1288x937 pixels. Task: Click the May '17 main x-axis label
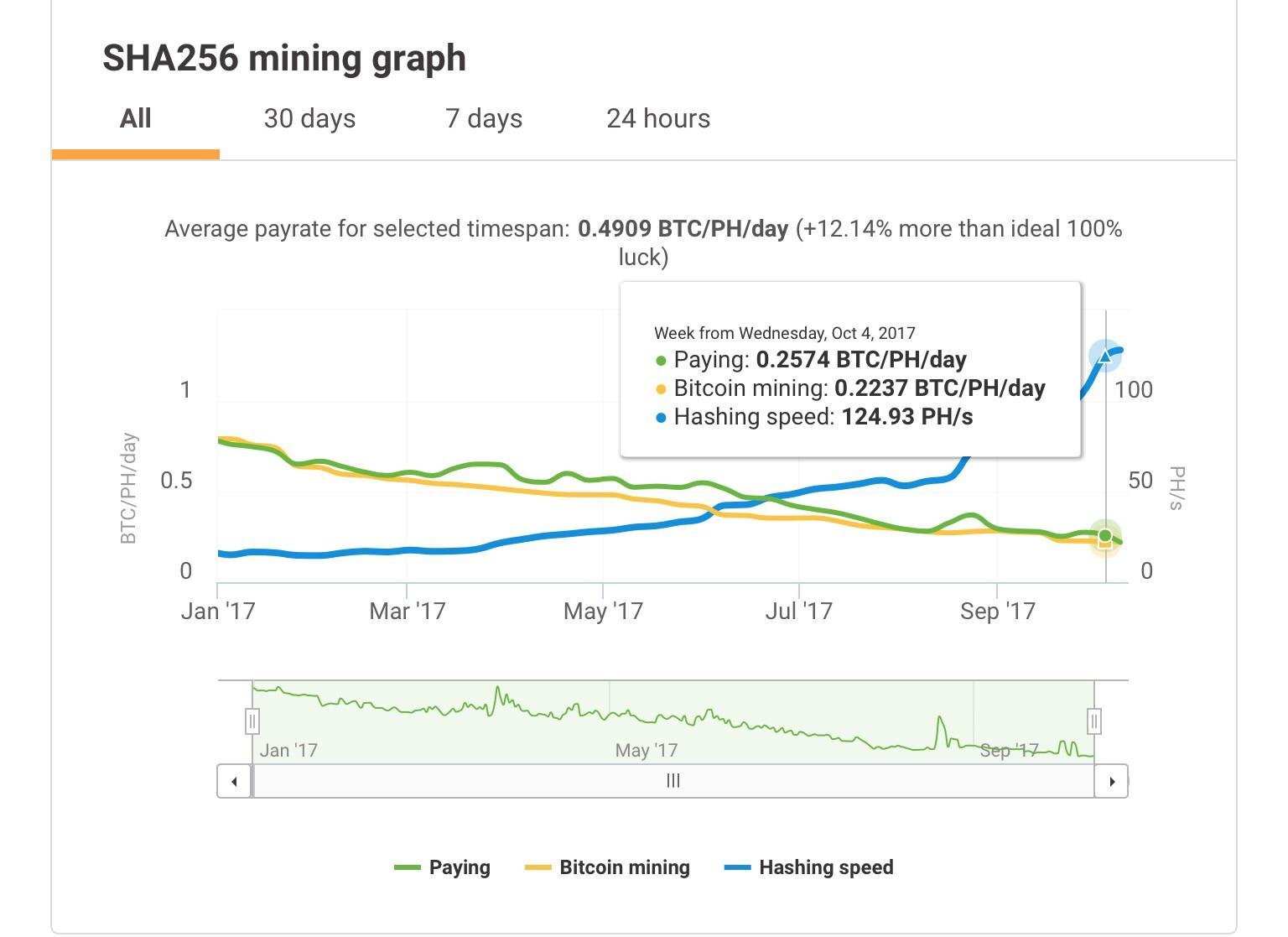pos(603,611)
